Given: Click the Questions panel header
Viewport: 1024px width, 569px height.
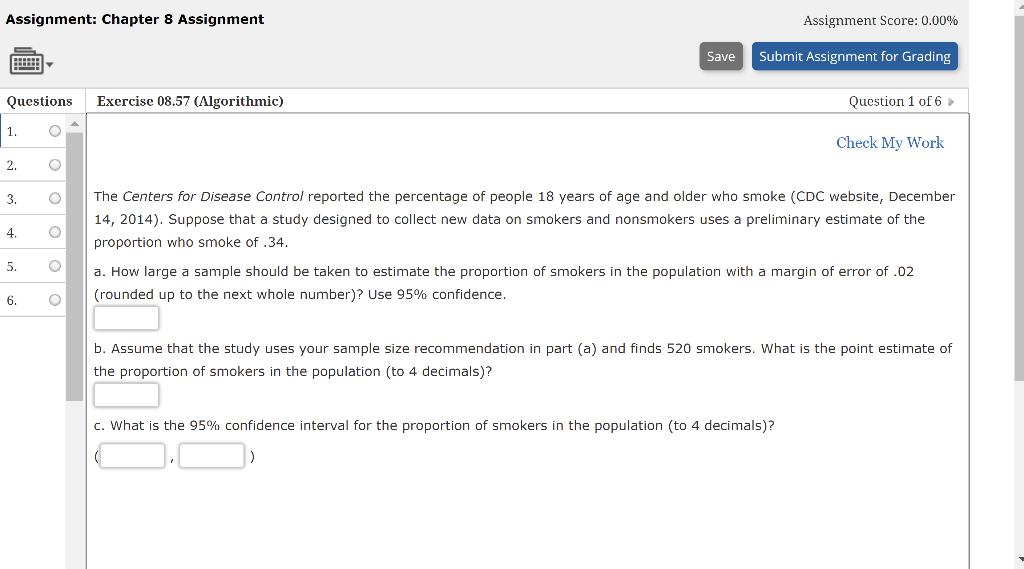Looking at the screenshot, I should (40, 101).
